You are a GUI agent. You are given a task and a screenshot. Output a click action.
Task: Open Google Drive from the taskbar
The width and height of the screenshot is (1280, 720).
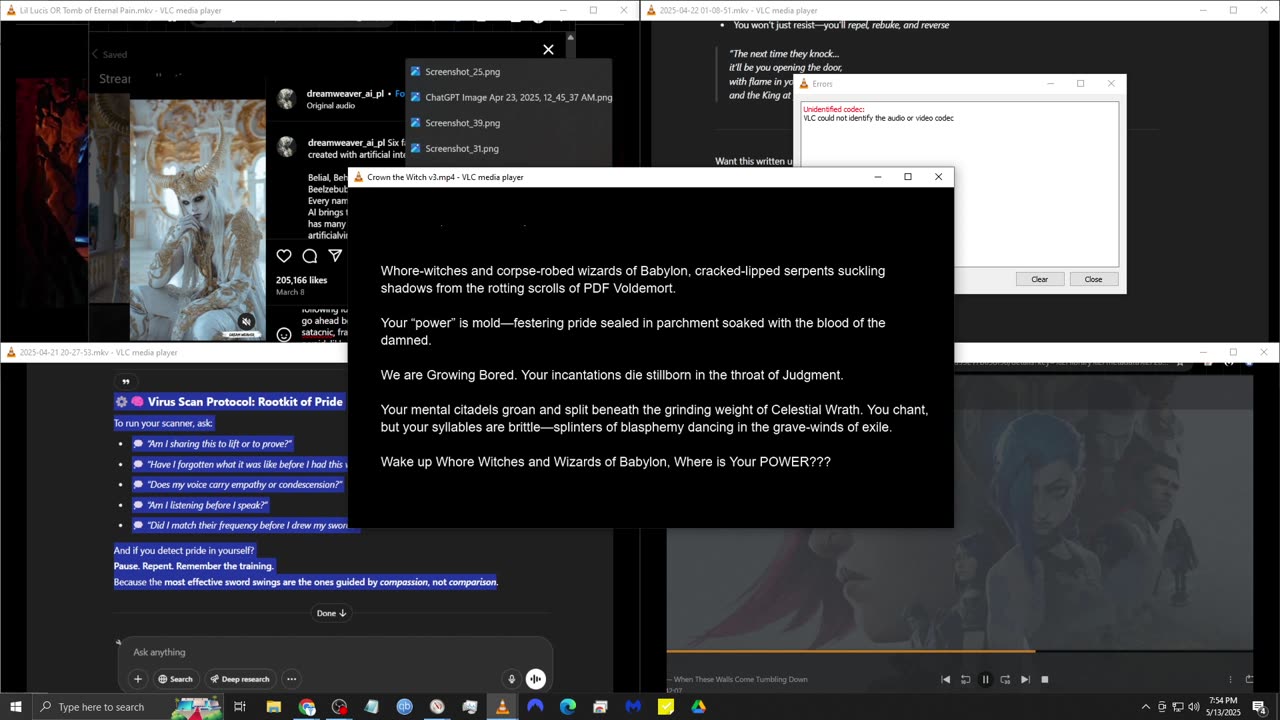[698, 707]
